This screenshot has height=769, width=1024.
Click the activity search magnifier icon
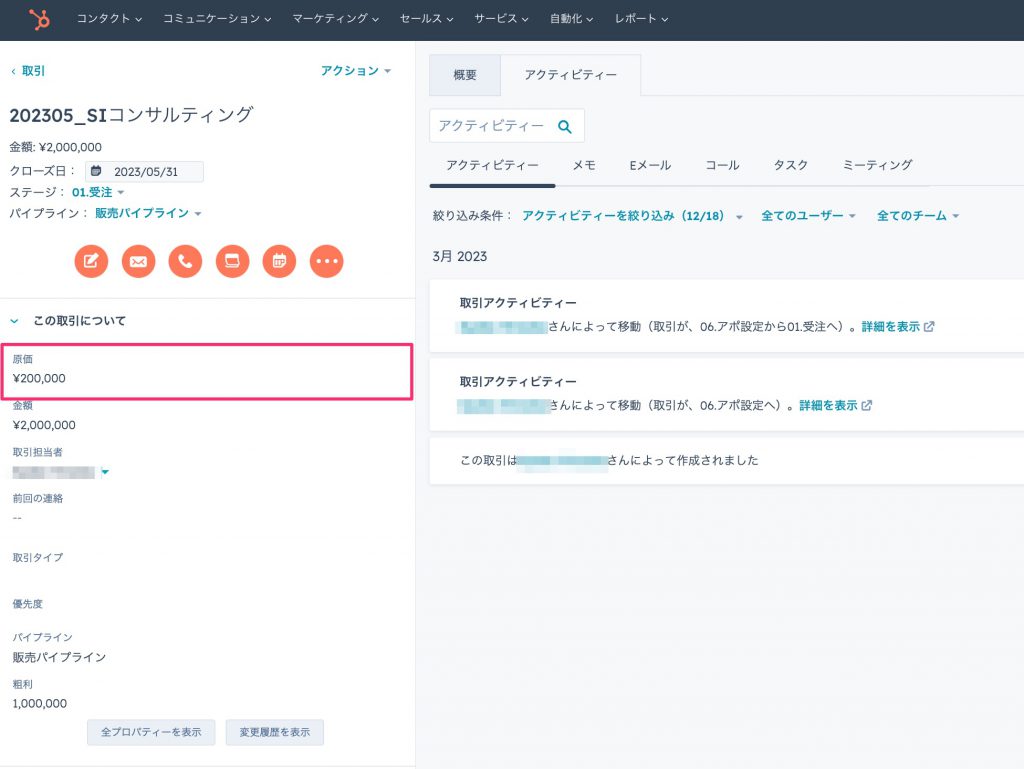(565, 127)
